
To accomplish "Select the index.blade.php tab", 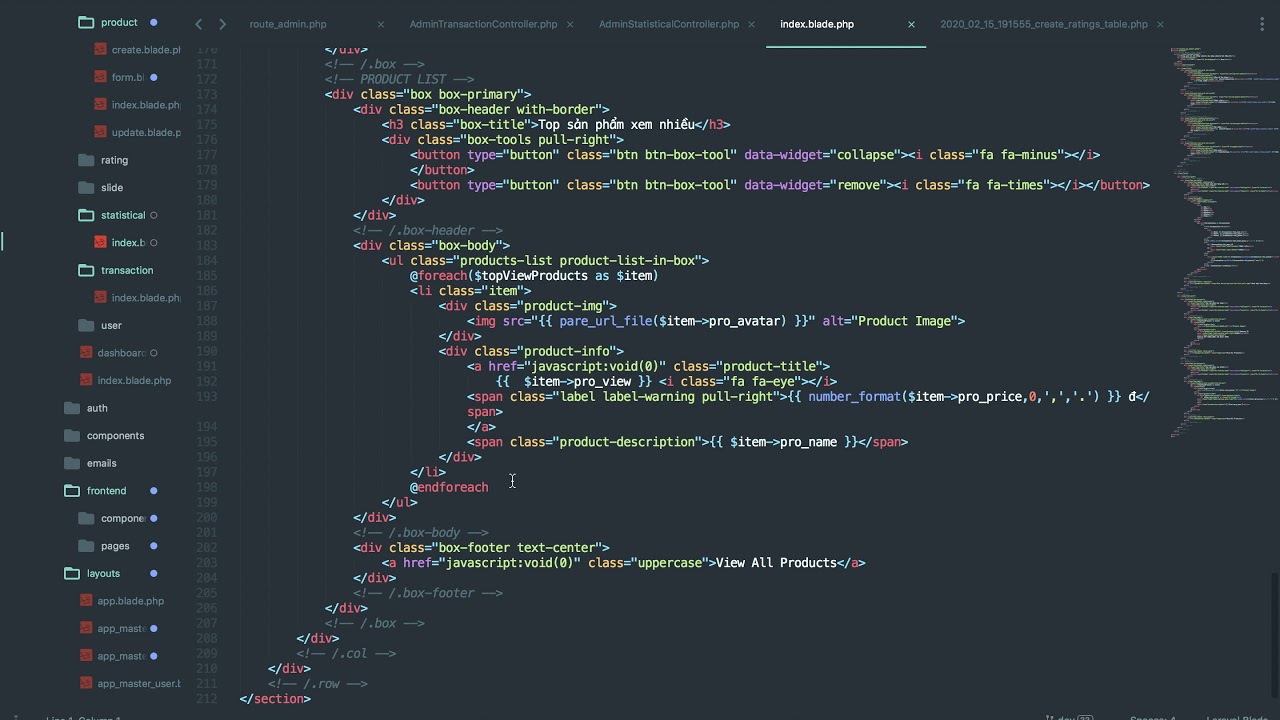I will point(817,24).
